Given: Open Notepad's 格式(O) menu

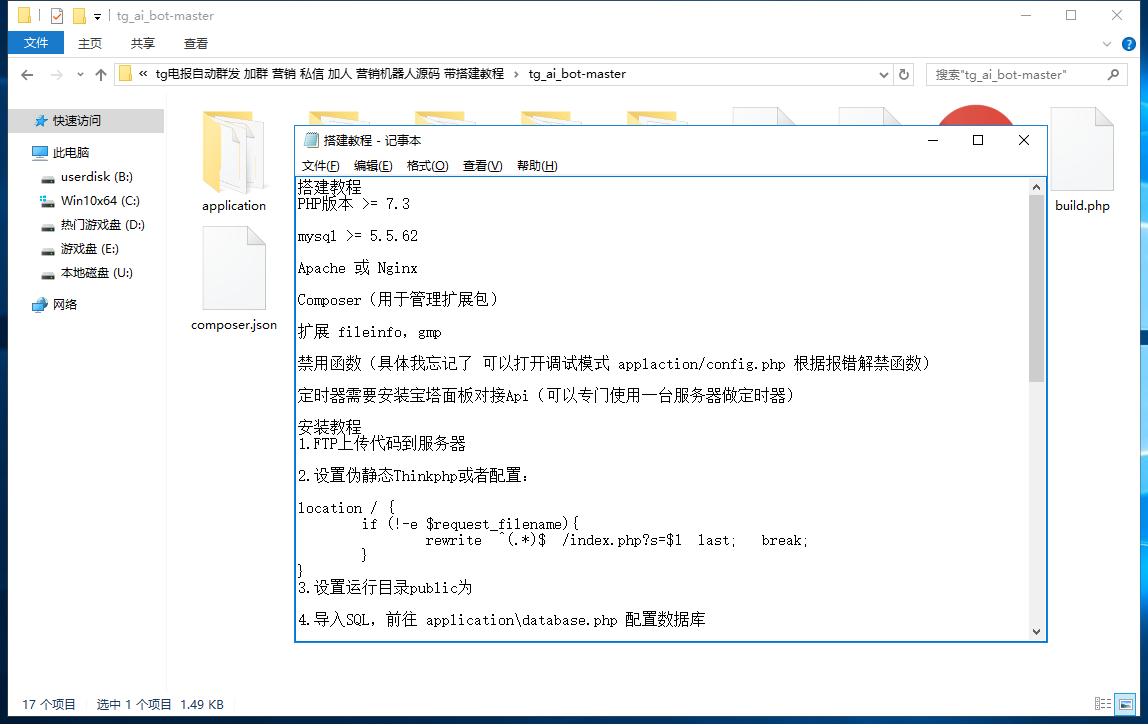Looking at the screenshot, I should [427, 166].
